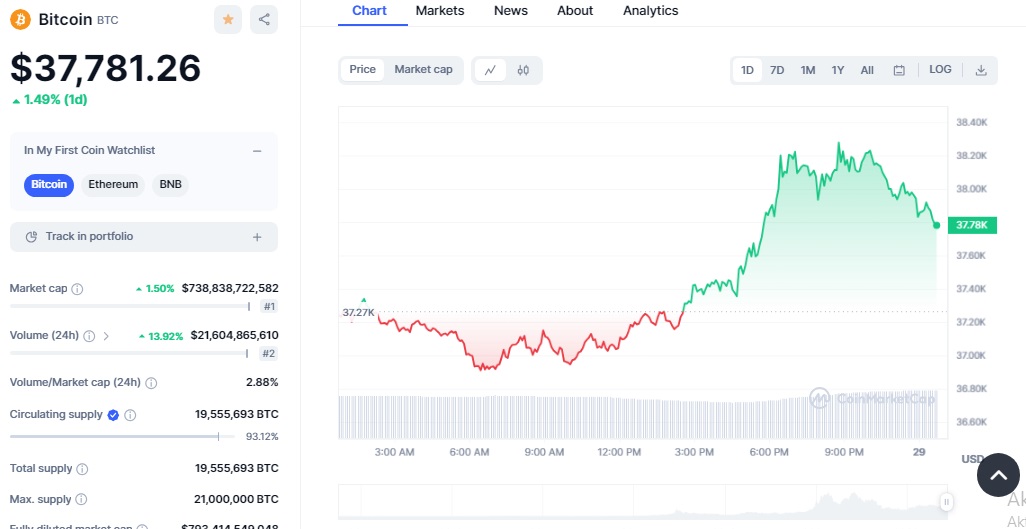
Task: Toggle the star watchlist button
Action: (228, 20)
